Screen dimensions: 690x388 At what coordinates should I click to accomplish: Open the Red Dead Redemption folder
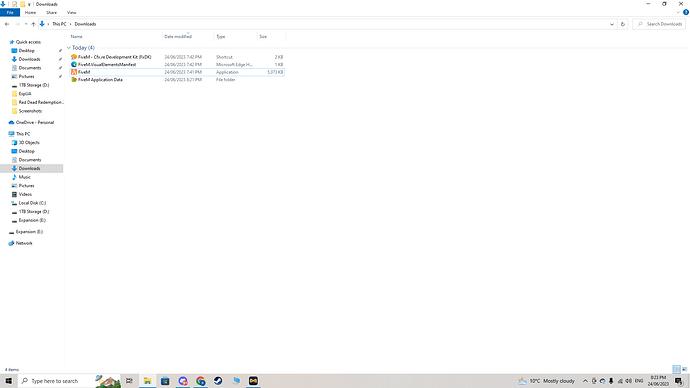40,102
